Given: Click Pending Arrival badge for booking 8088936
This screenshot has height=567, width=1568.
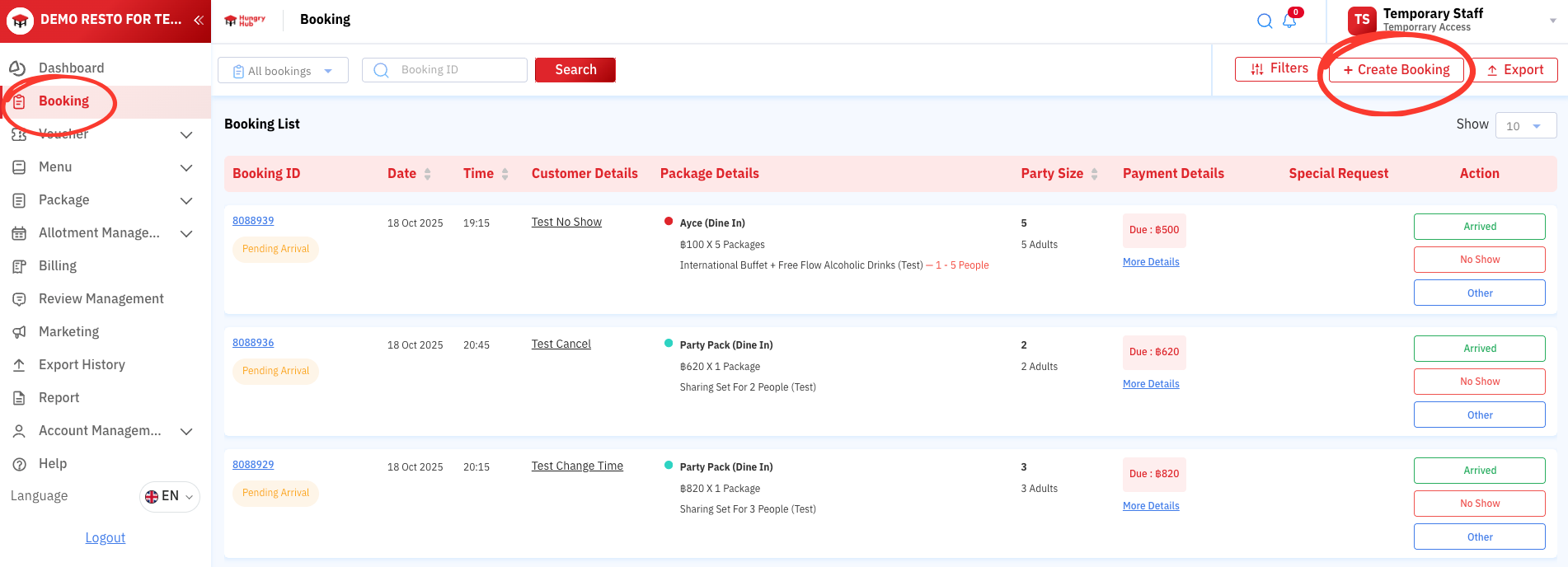Looking at the screenshot, I should [275, 371].
